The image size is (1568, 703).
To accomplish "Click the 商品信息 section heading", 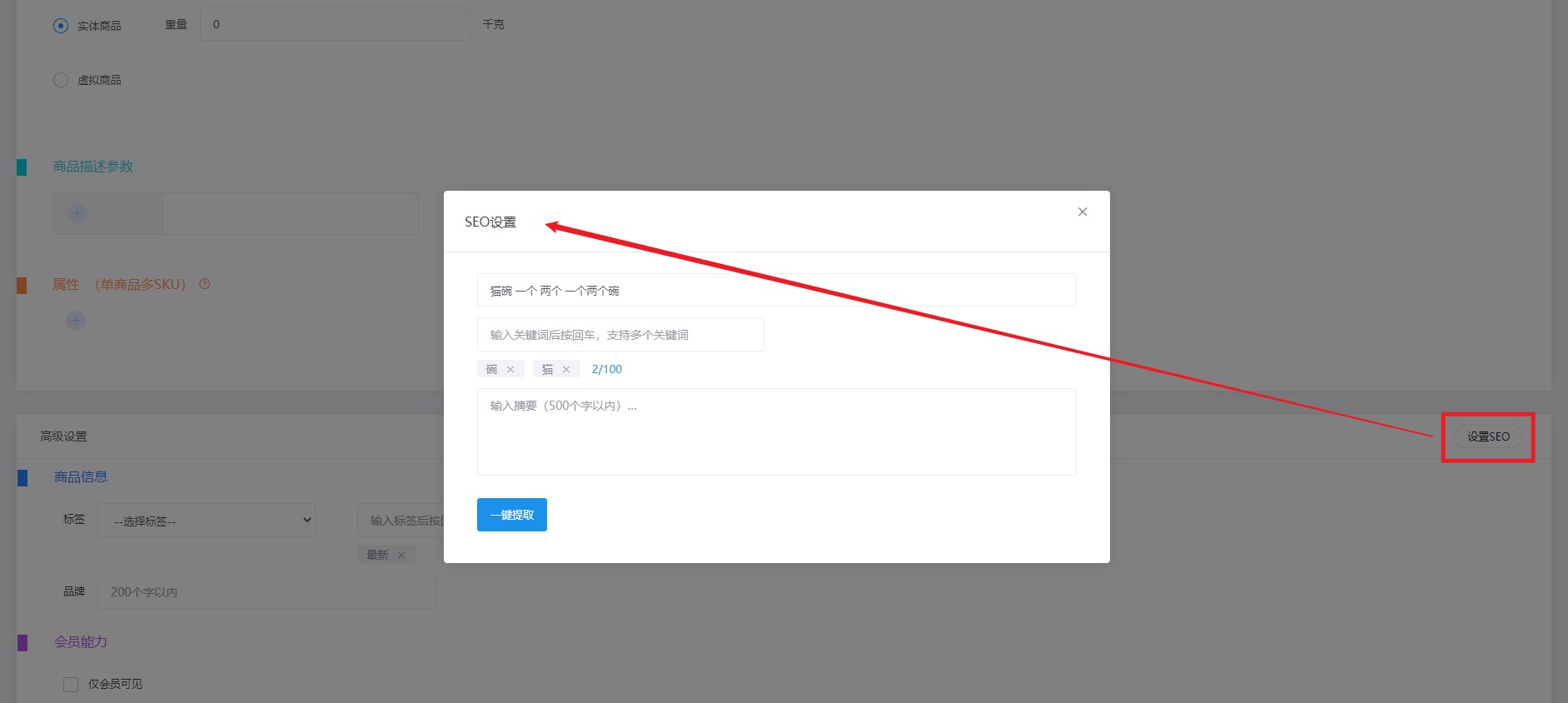I will tap(81, 476).
